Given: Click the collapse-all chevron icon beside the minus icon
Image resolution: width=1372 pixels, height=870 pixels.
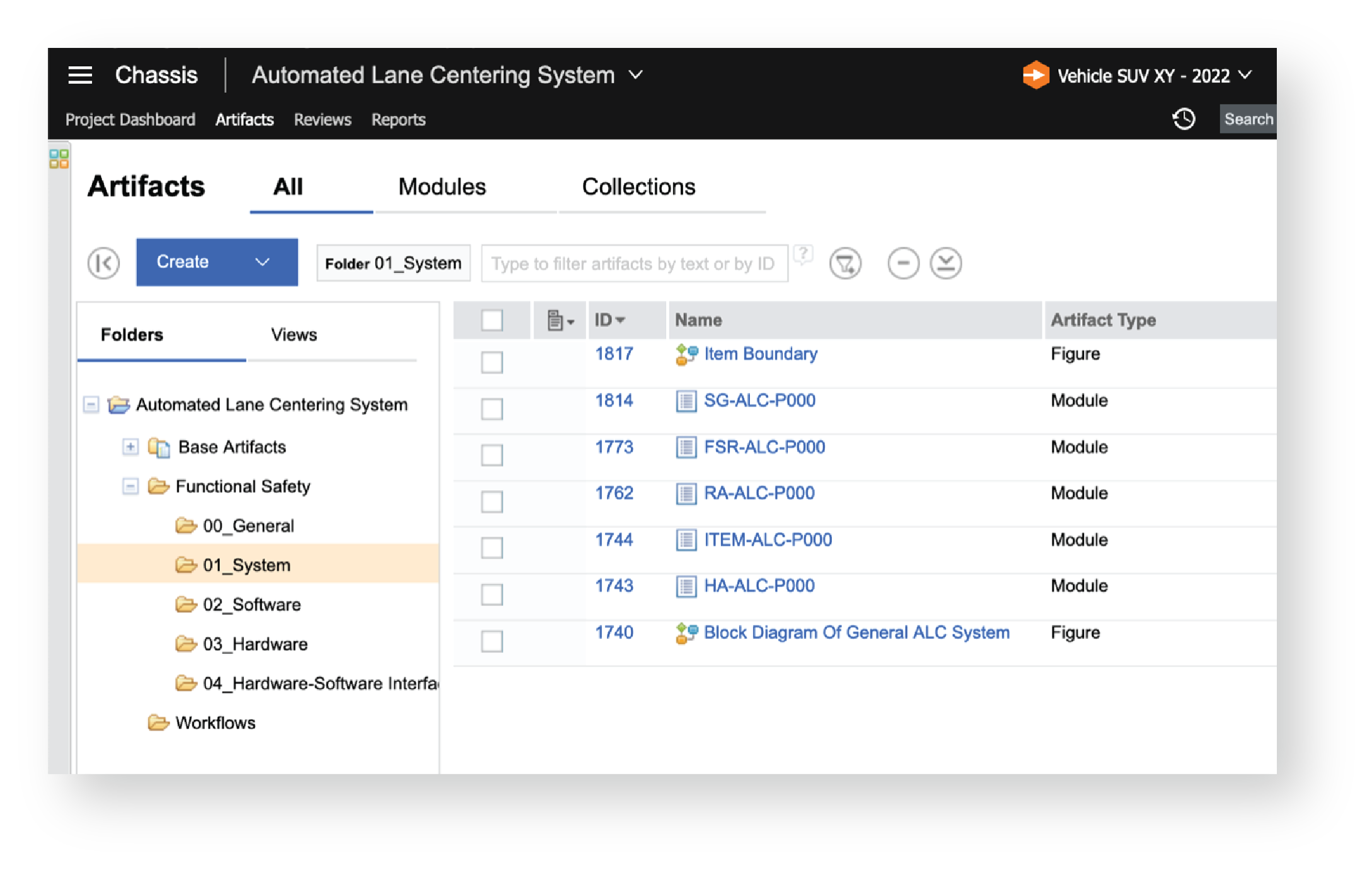Looking at the screenshot, I should point(945,264).
